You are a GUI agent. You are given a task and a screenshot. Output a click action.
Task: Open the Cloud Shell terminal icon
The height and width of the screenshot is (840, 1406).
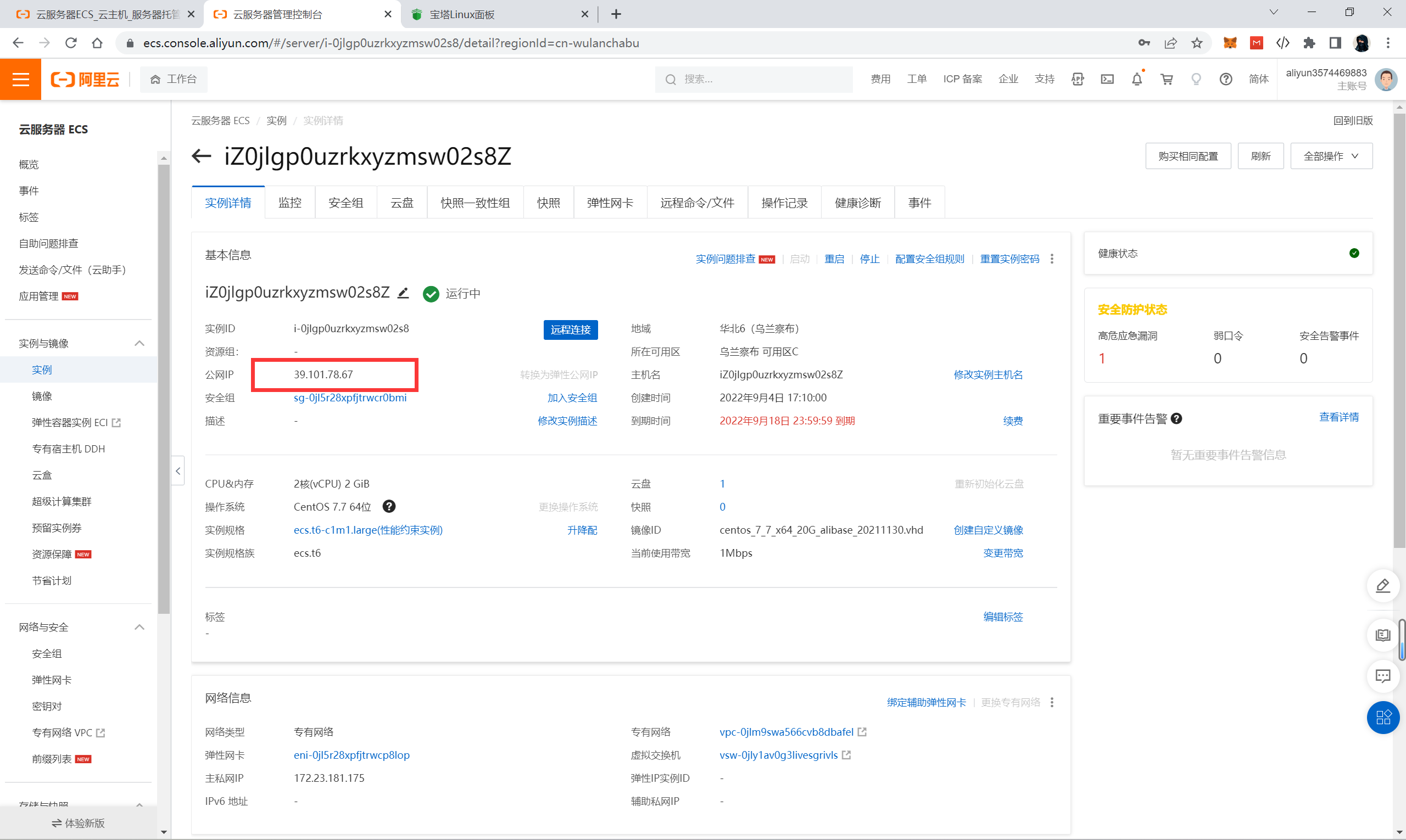(x=1107, y=79)
